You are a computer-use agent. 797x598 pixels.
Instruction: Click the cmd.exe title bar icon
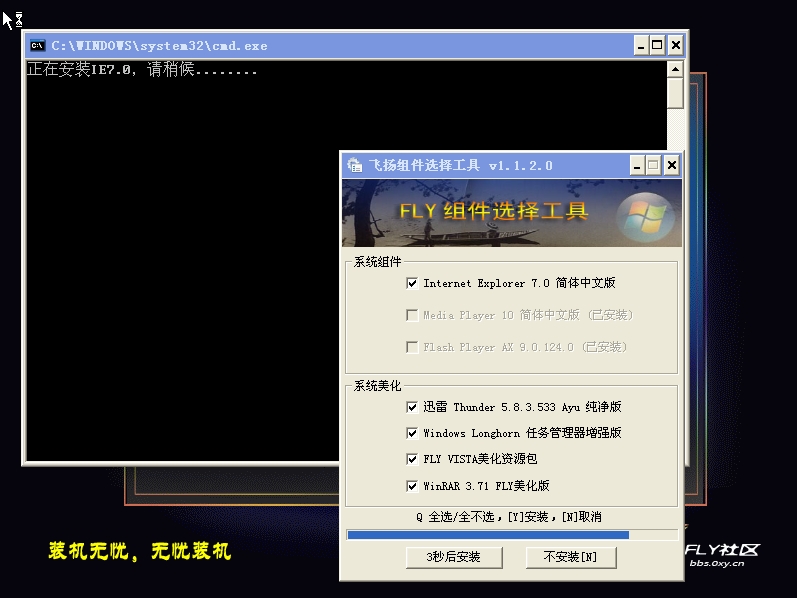click(37, 46)
